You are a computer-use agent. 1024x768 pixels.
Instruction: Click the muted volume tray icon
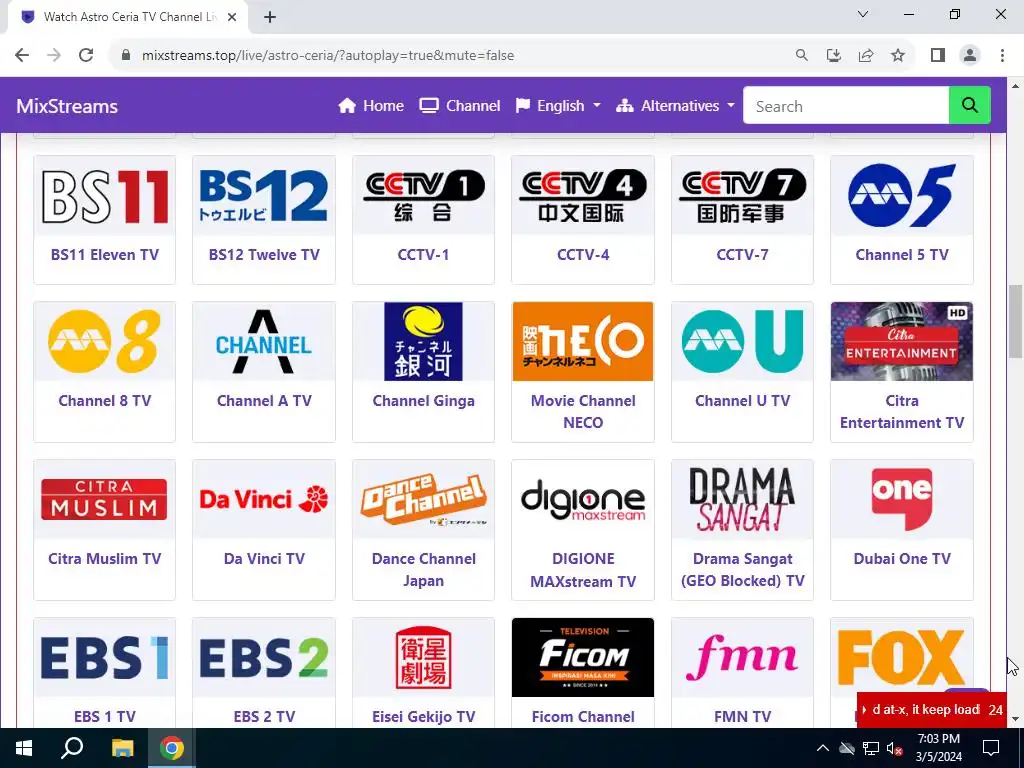pos(894,748)
